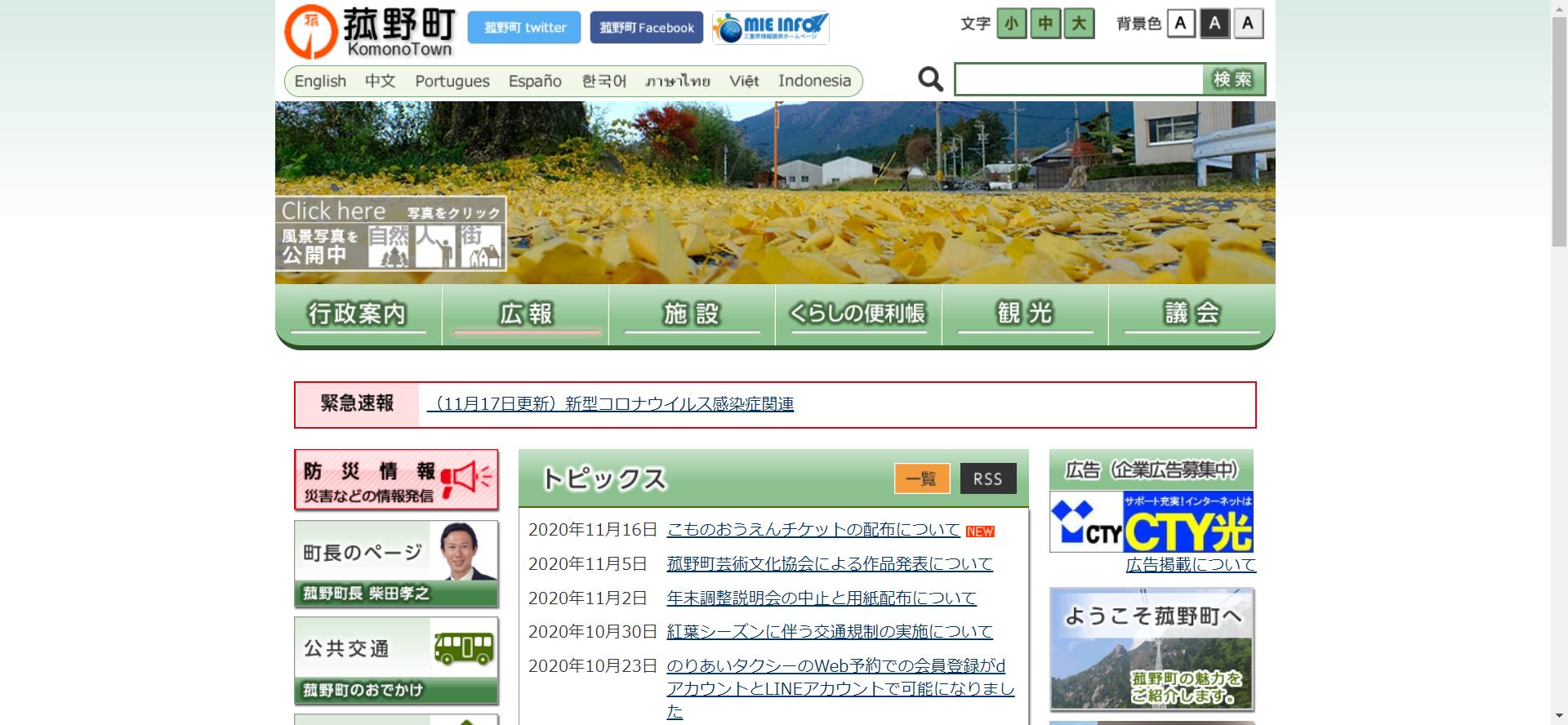Click the town (街) photo icon

click(482, 247)
